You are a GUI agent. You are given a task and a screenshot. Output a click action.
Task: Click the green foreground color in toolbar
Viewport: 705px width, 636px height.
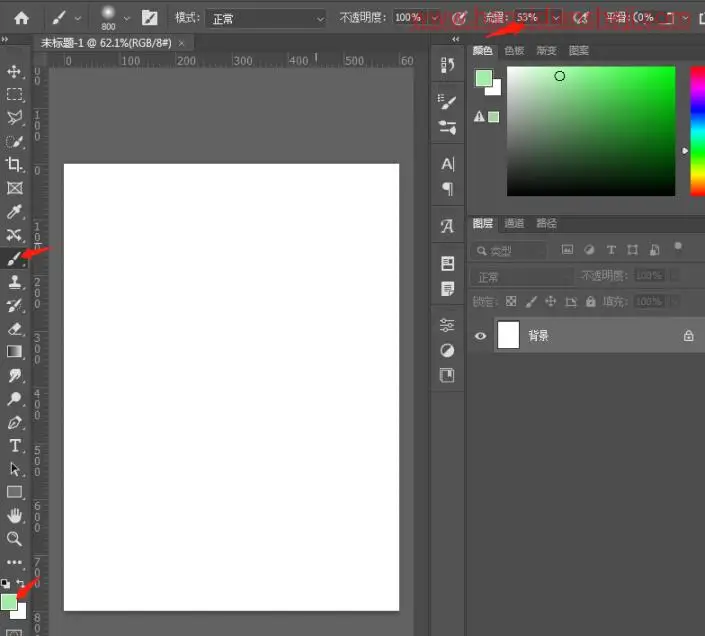[x=9, y=602]
